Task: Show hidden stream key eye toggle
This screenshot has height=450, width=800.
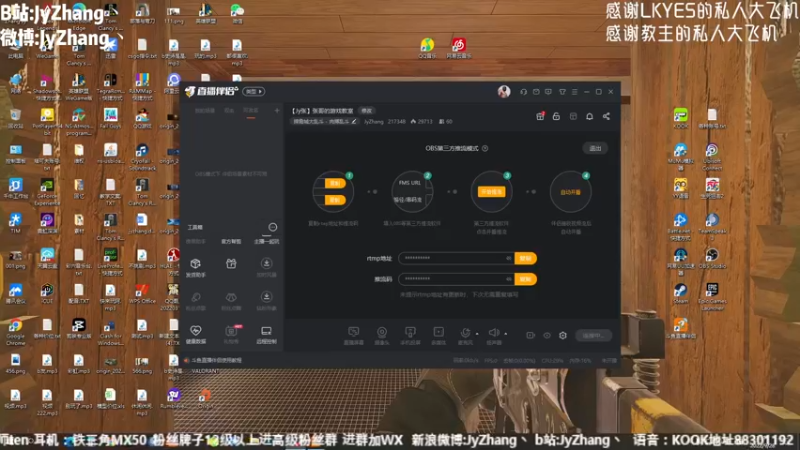Action: (509, 279)
